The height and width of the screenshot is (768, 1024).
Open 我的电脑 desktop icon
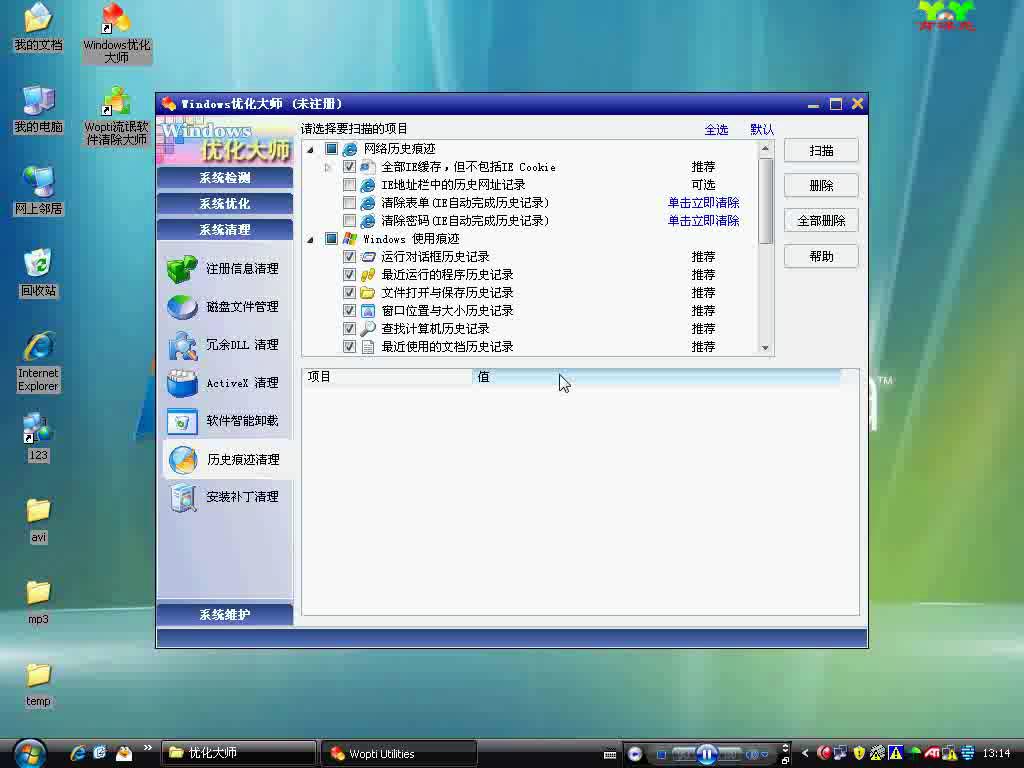point(38,109)
